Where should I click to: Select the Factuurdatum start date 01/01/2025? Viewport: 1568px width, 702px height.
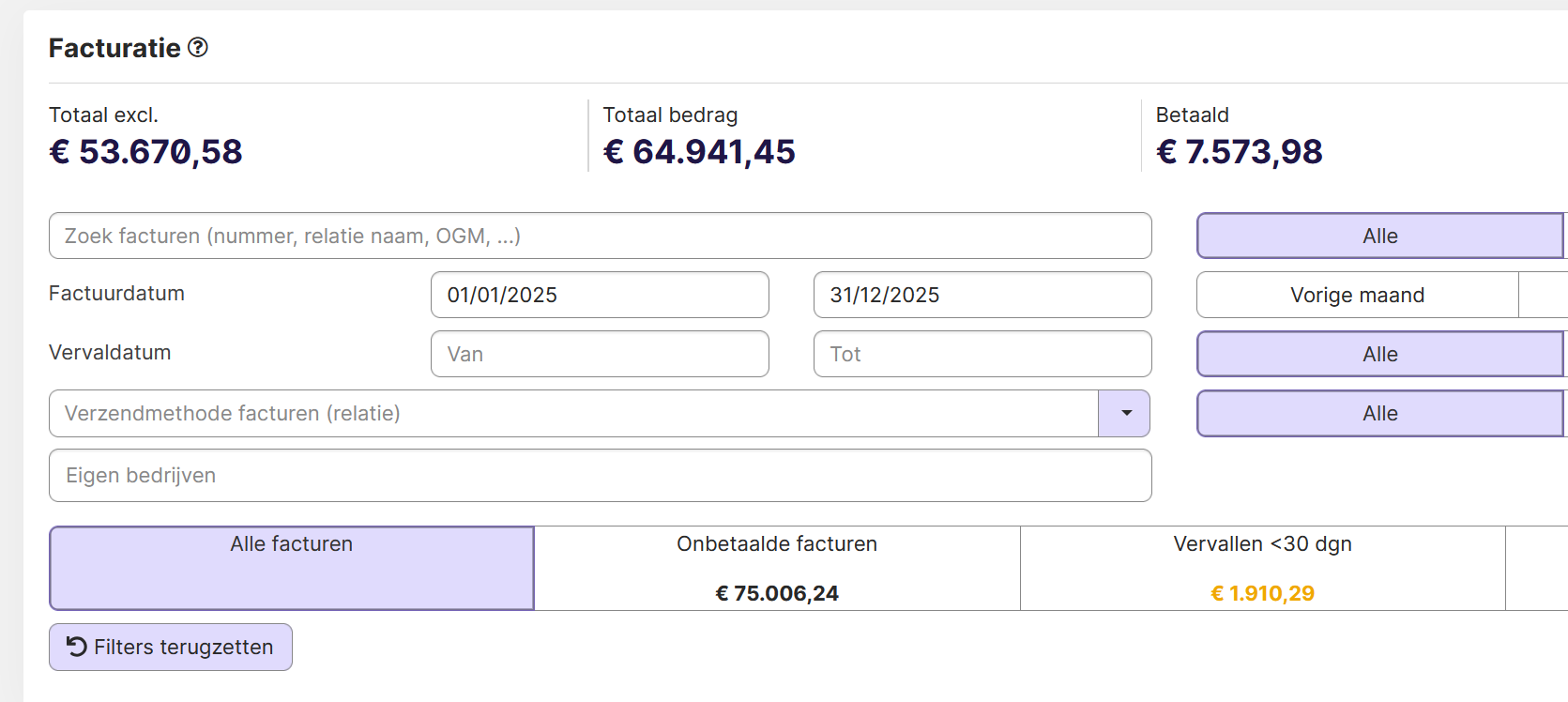coord(600,295)
